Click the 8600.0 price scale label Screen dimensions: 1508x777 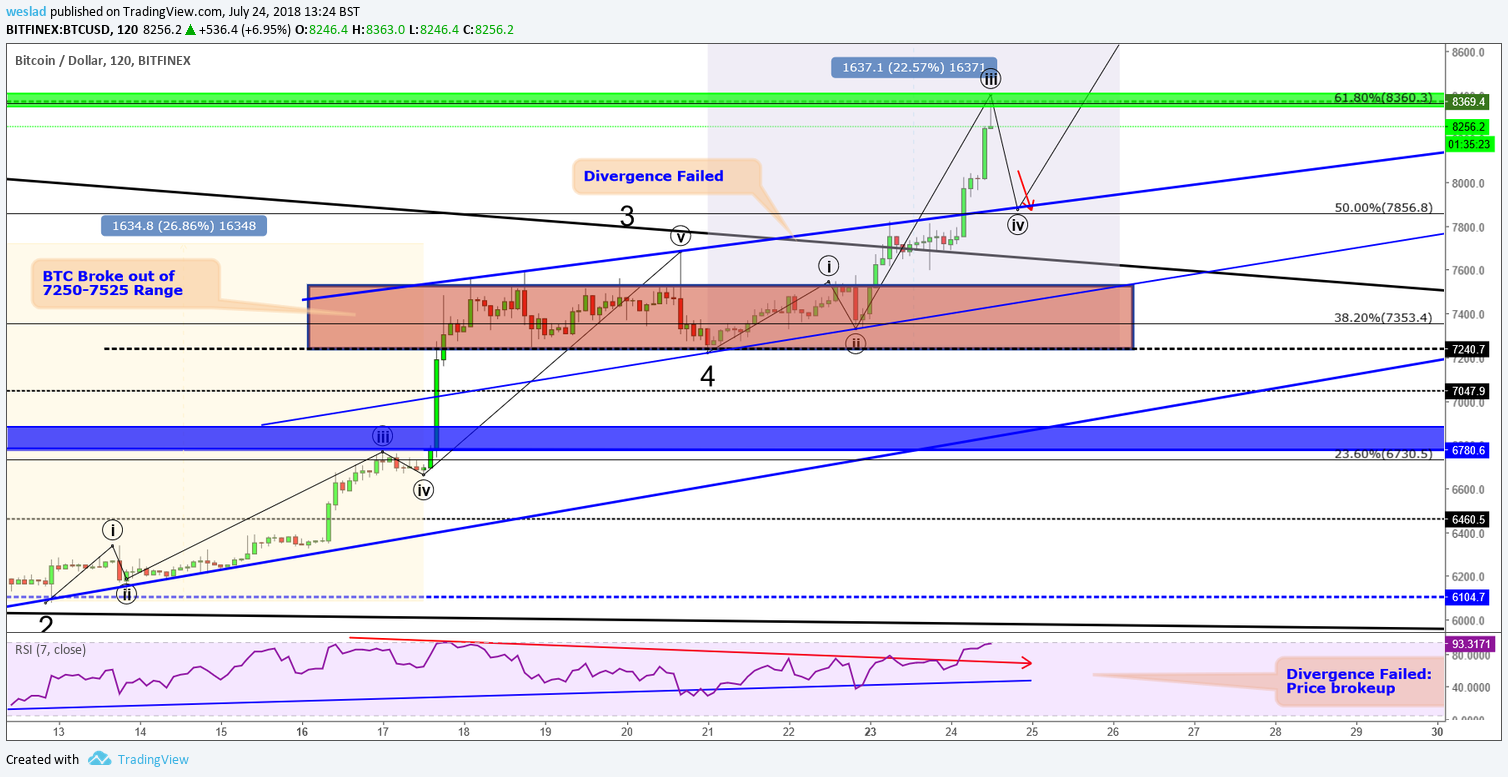tap(1468, 52)
